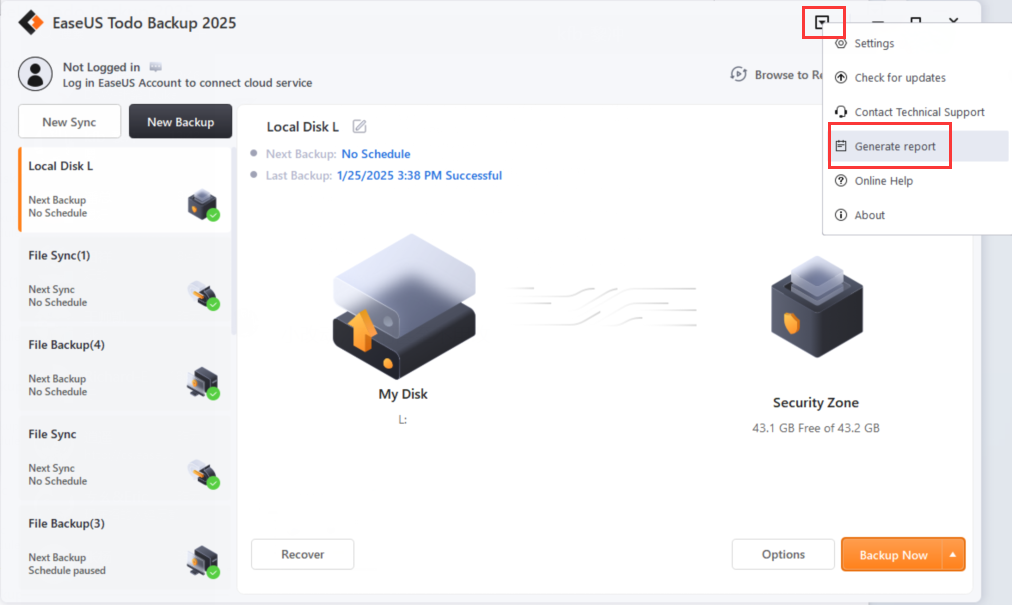1012x605 pixels.
Task: Open the No Schedule link
Action: coord(376,154)
